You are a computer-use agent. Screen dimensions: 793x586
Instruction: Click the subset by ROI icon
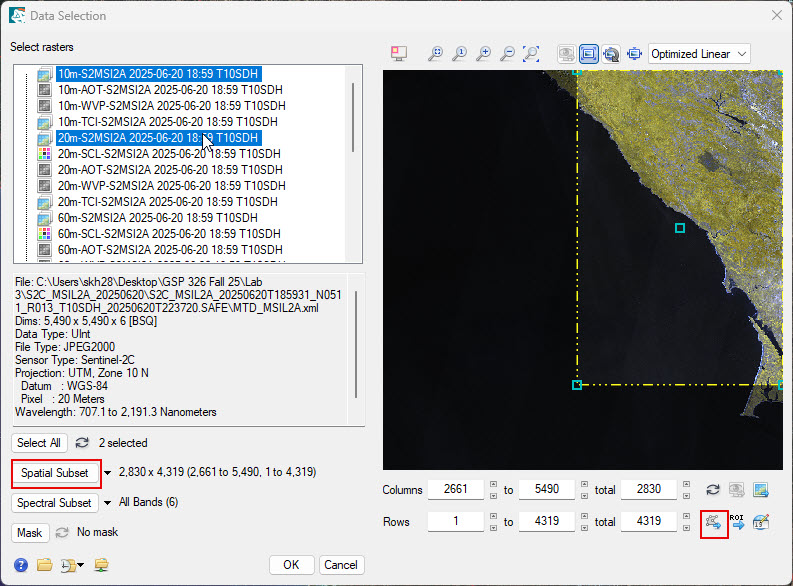(737, 521)
